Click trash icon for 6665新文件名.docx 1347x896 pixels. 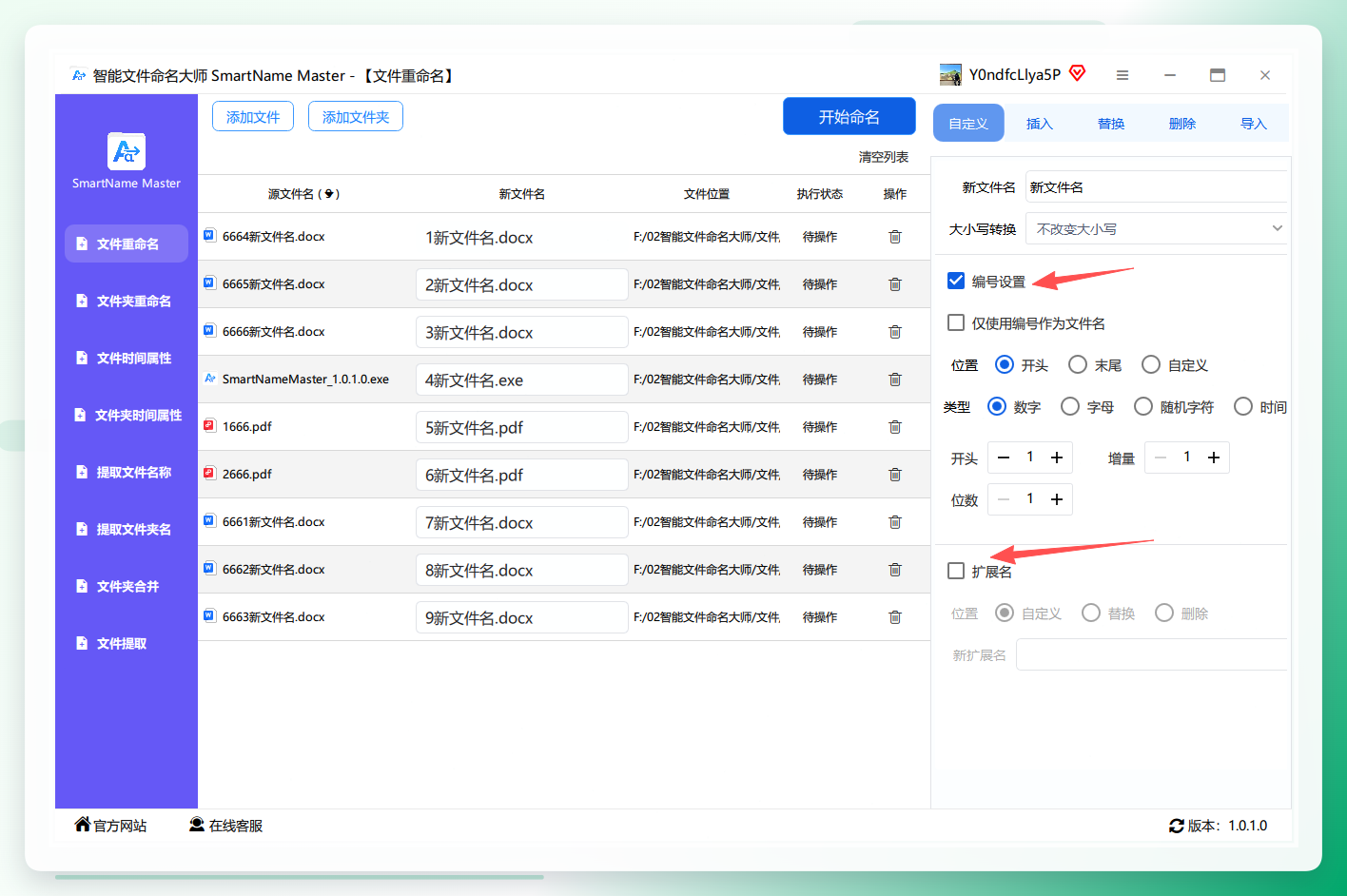coord(895,284)
